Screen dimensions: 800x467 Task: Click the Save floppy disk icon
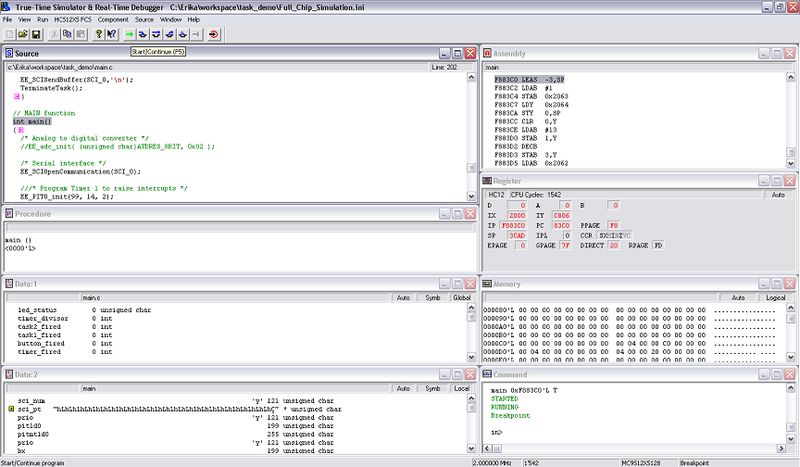coord(36,34)
